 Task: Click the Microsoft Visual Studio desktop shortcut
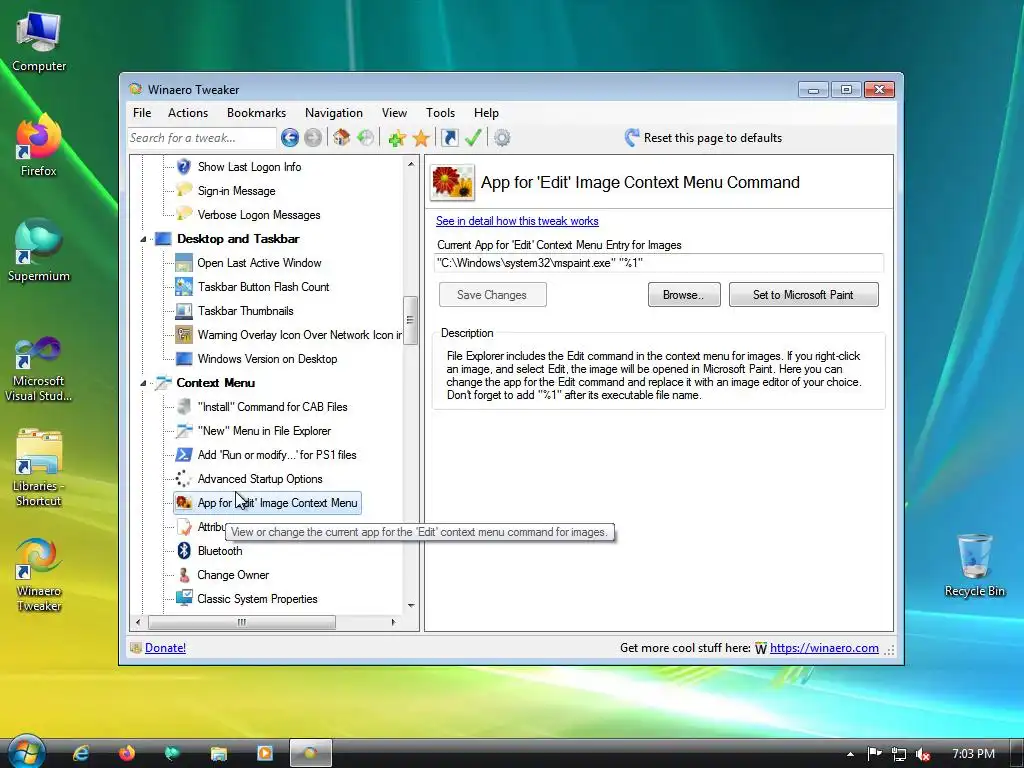click(x=39, y=369)
